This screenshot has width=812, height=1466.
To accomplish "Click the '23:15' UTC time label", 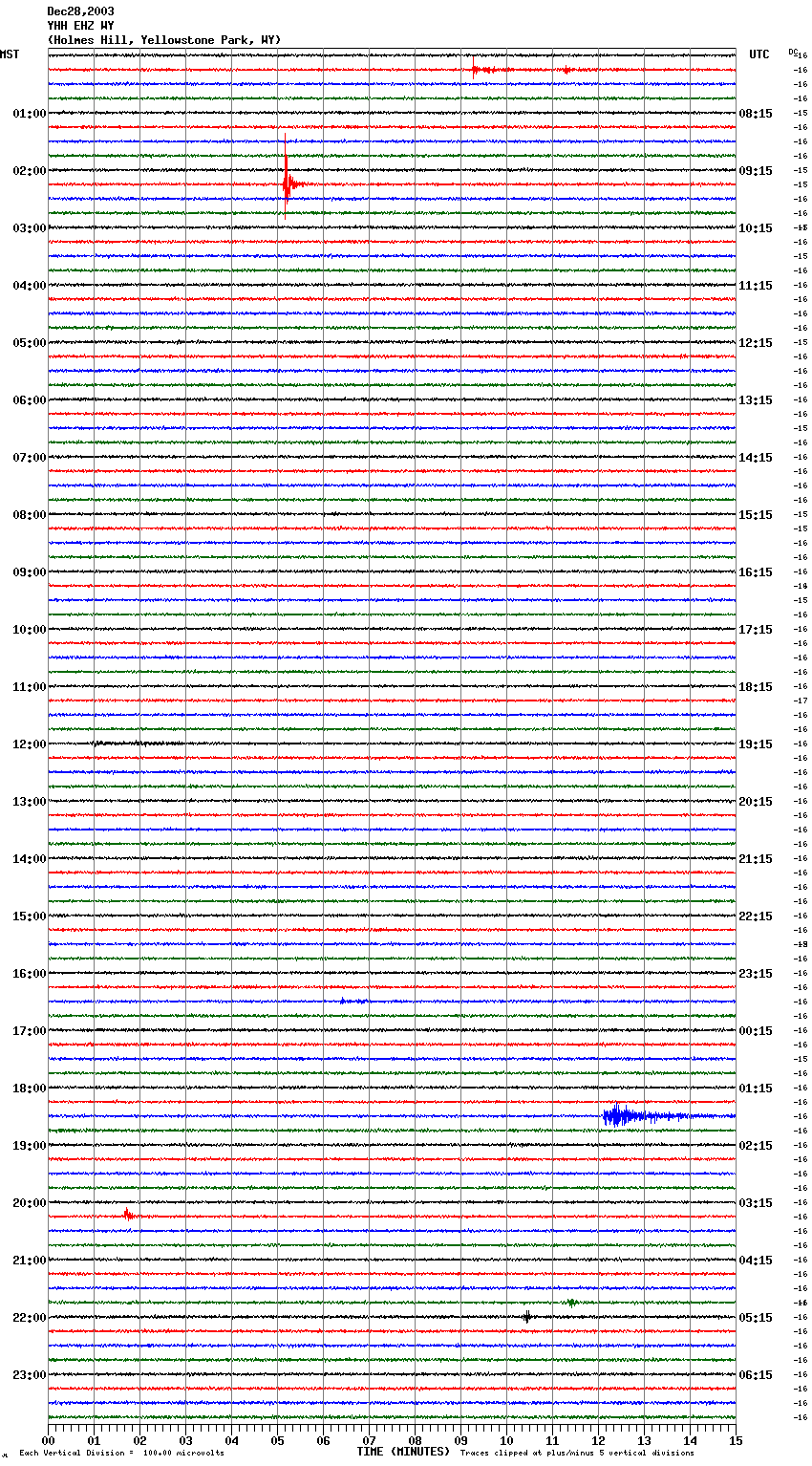I will pos(756,974).
